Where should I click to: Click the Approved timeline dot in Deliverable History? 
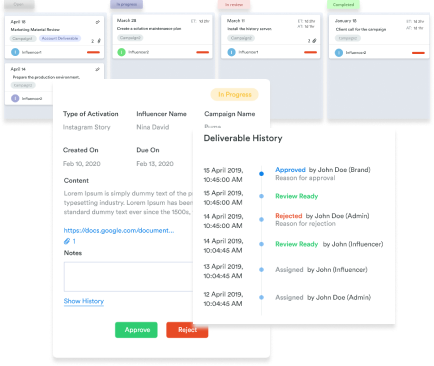coord(261,174)
